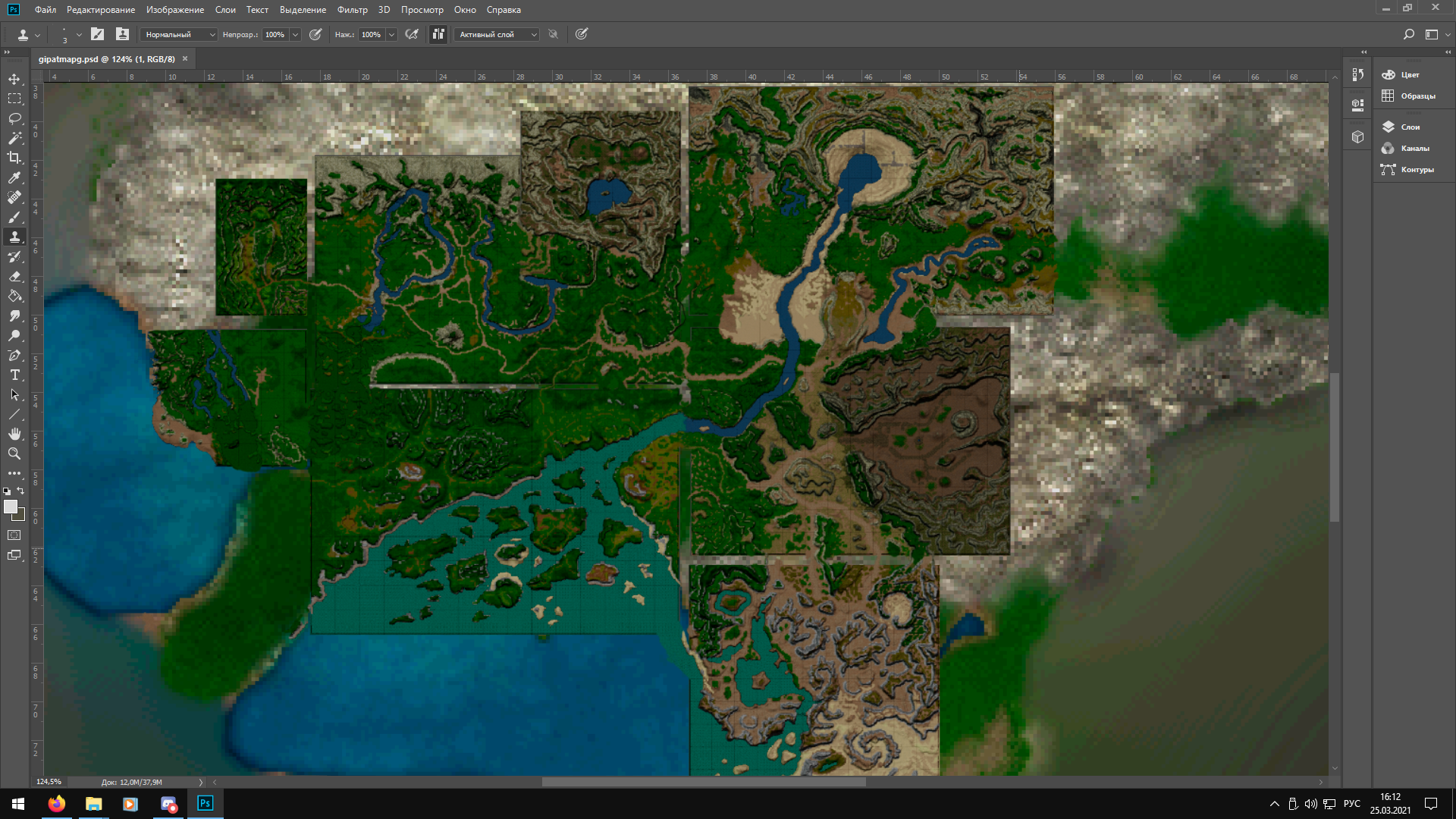
Task: Activate the Zoom tool
Action: tap(14, 453)
